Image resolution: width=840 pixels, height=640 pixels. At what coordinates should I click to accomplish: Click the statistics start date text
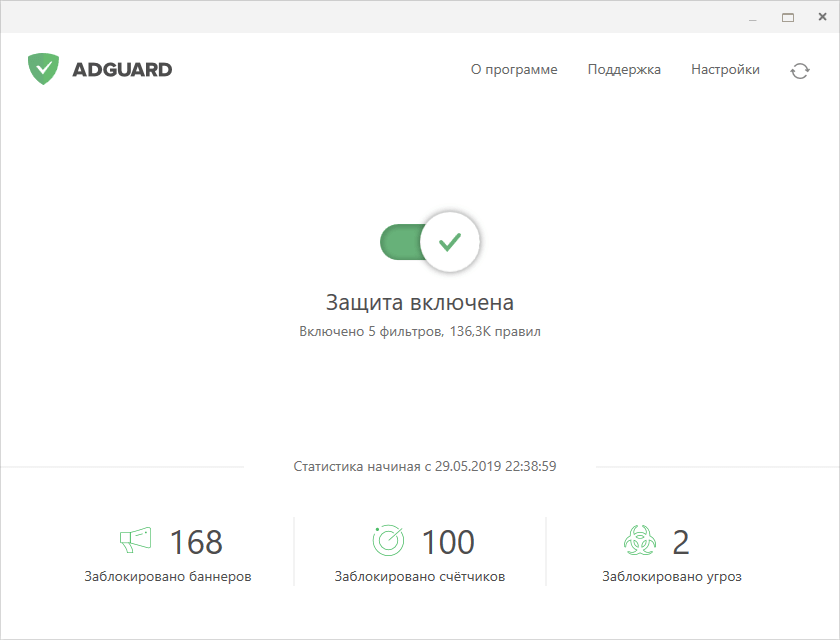[x=425, y=465]
